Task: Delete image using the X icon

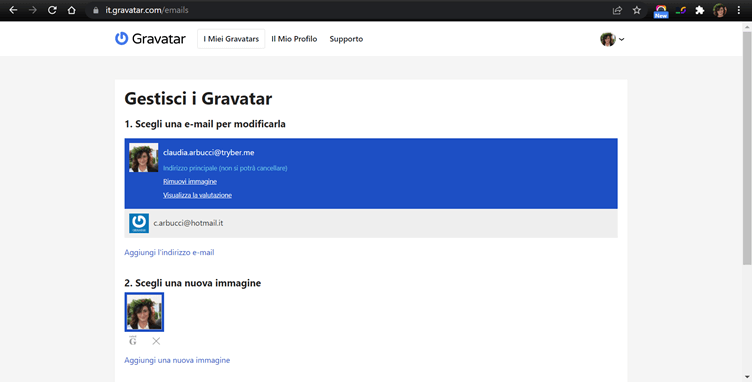Action: [x=156, y=341]
